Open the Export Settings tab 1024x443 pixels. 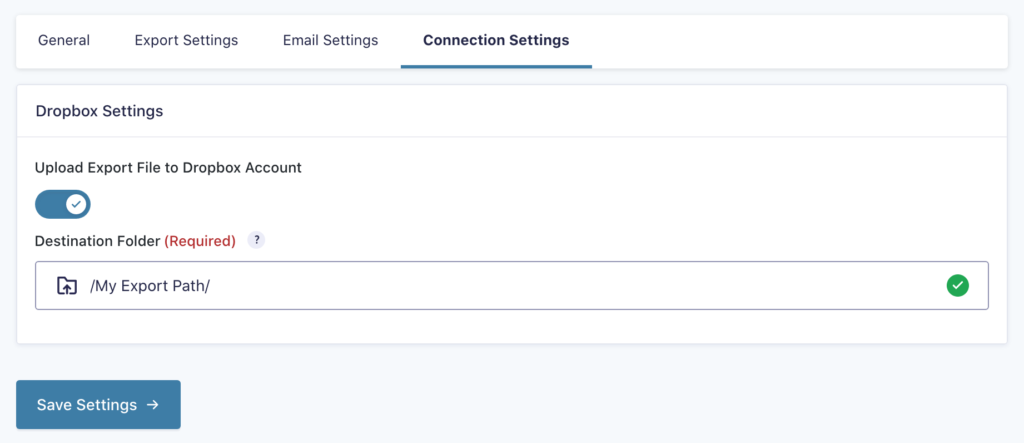pos(186,41)
